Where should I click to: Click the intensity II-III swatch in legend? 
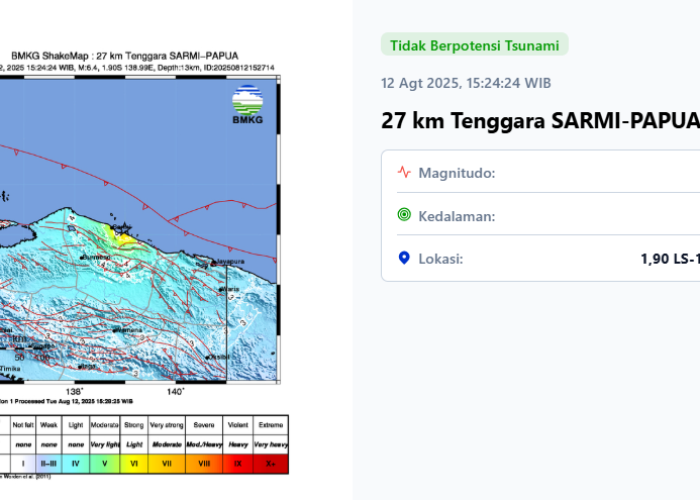[49, 464]
